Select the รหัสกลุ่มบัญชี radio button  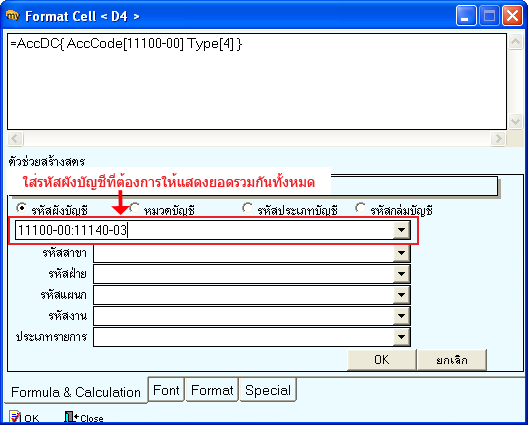pos(360,208)
